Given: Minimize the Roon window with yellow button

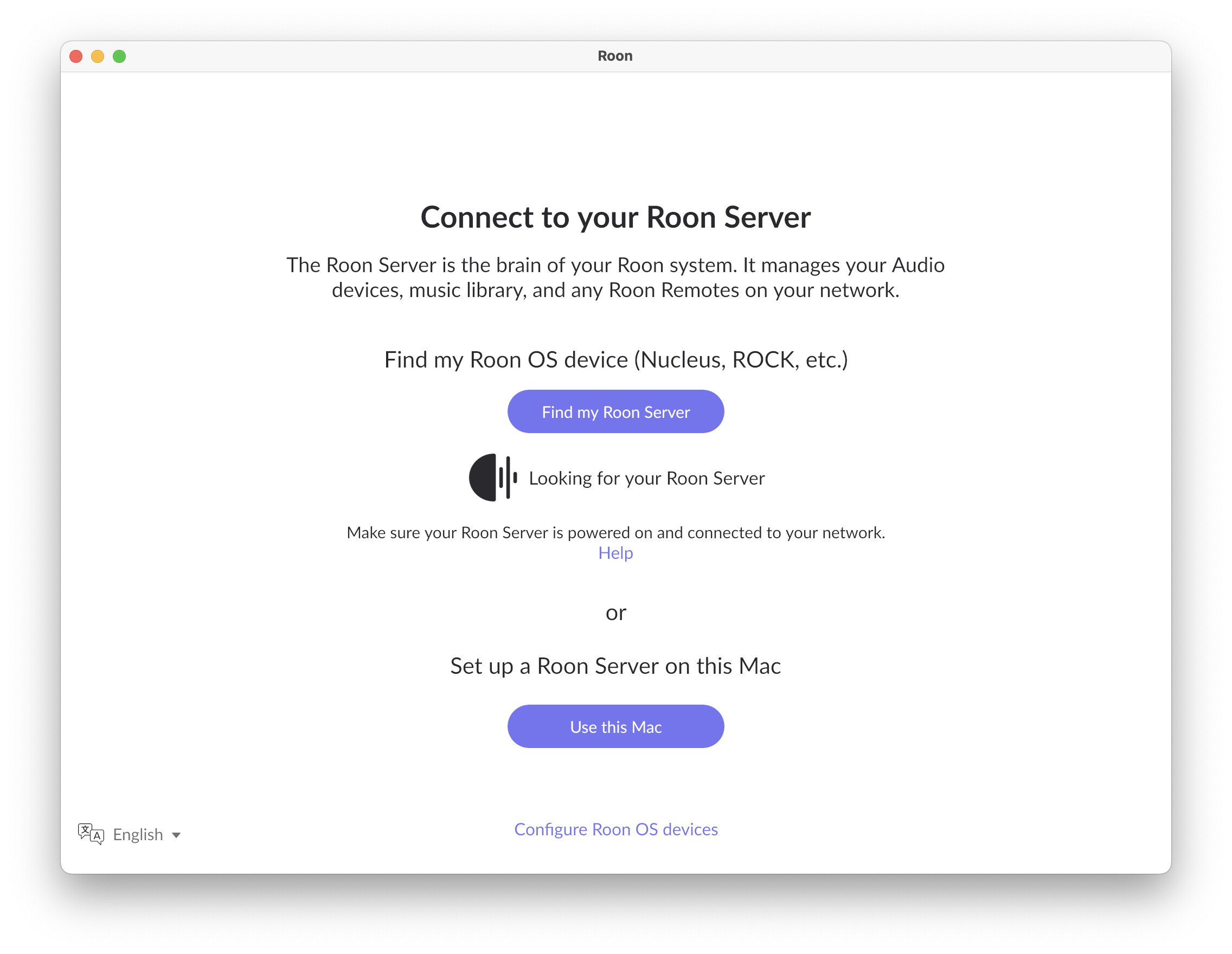Looking at the screenshot, I should pyautogui.click(x=98, y=56).
